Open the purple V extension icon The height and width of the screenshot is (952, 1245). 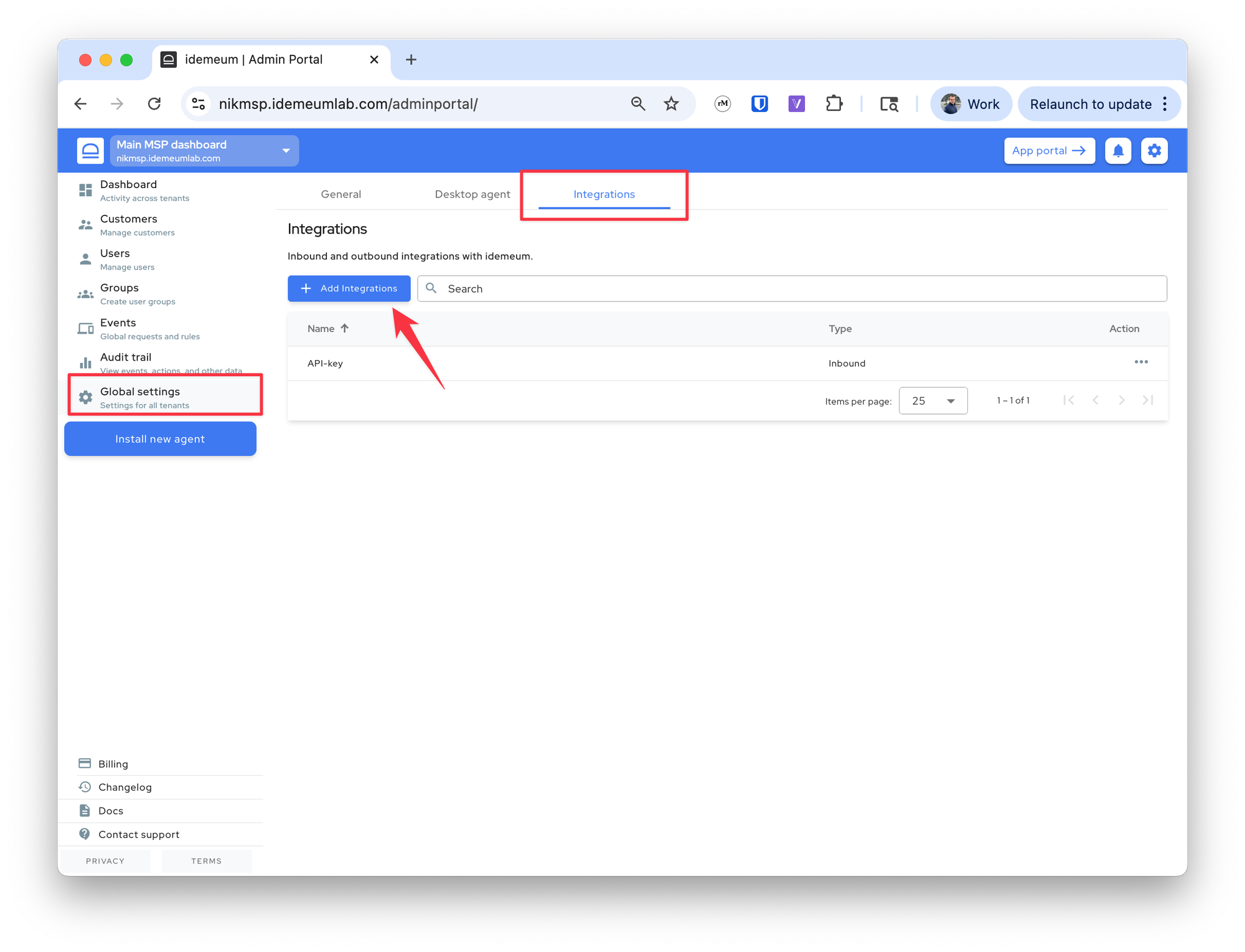pyautogui.click(x=797, y=104)
